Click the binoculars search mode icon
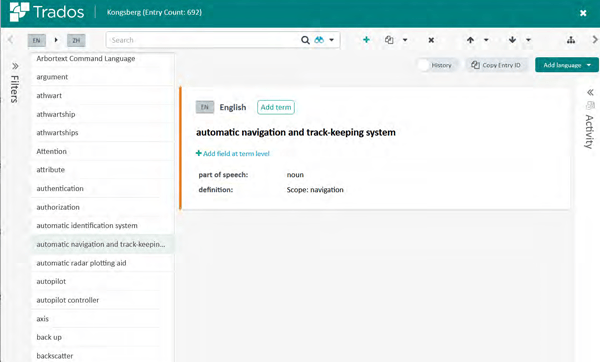 point(319,40)
